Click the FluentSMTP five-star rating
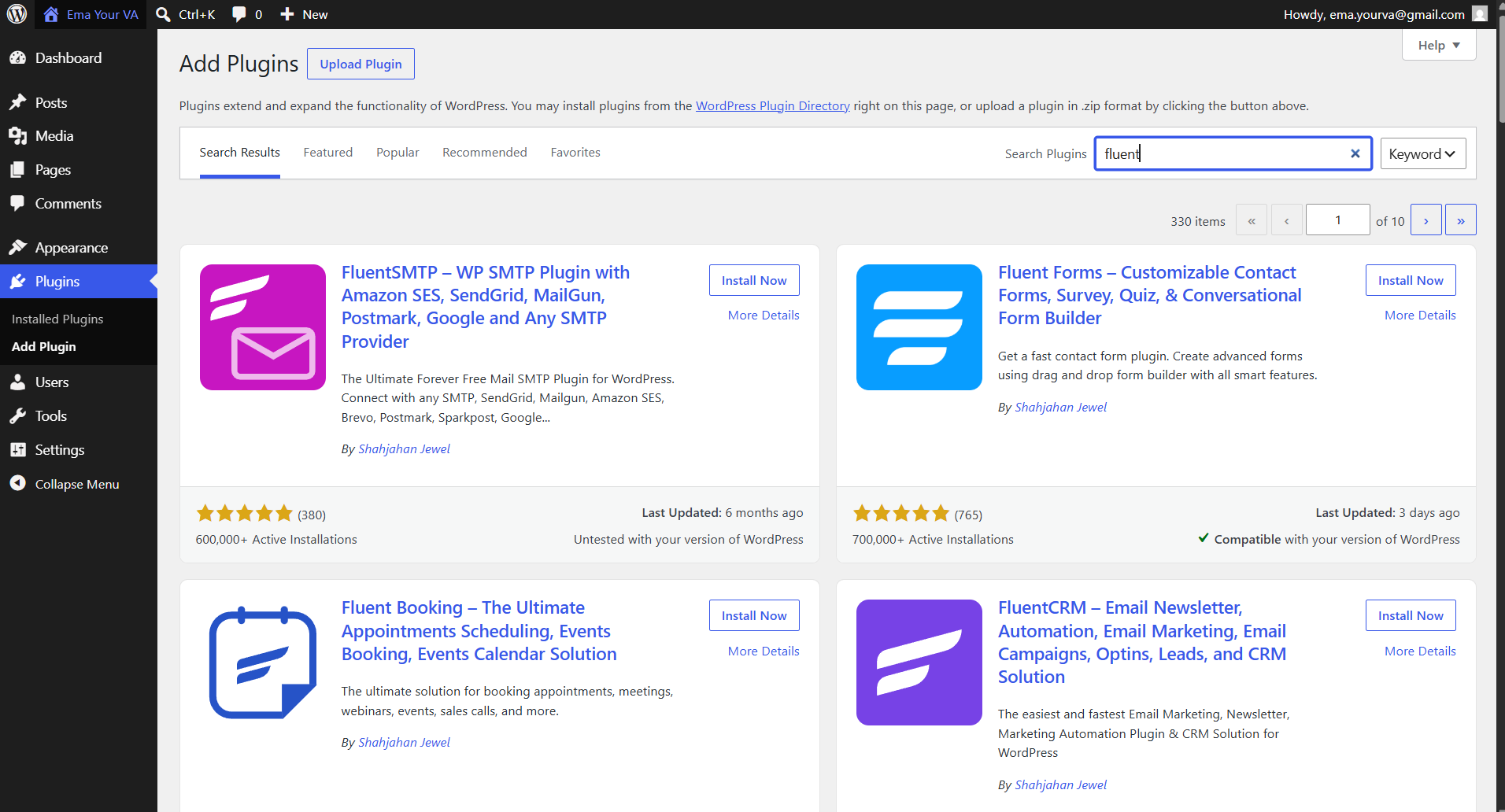Image resolution: width=1505 pixels, height=812 pixels. (244, 514)
